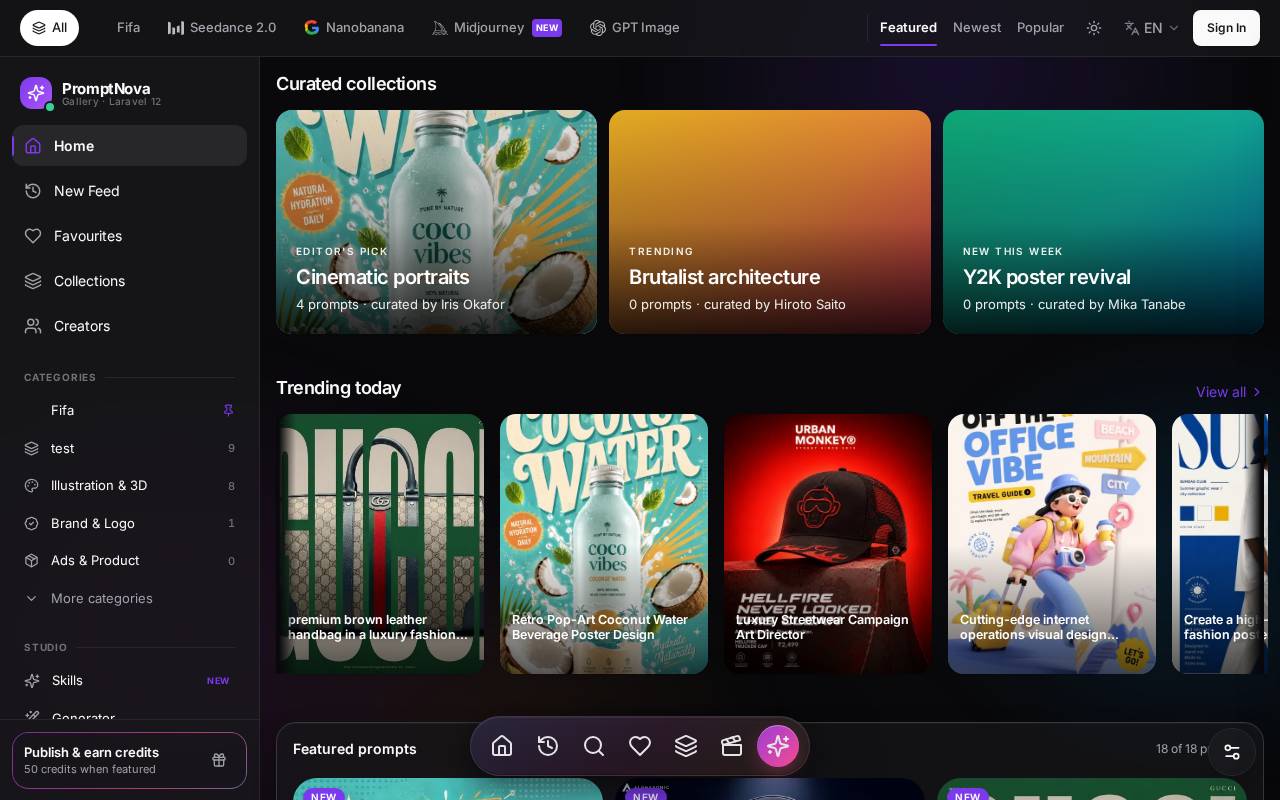Click the layers icon in the floating dock

(686, 746)
